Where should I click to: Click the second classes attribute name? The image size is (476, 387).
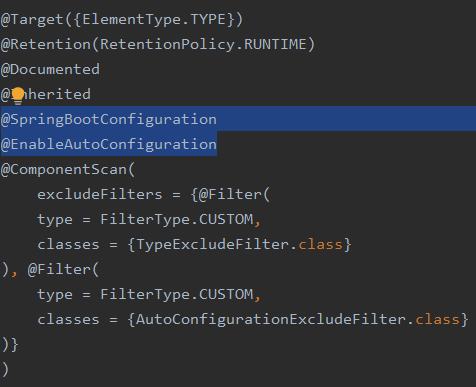[68, 320]
